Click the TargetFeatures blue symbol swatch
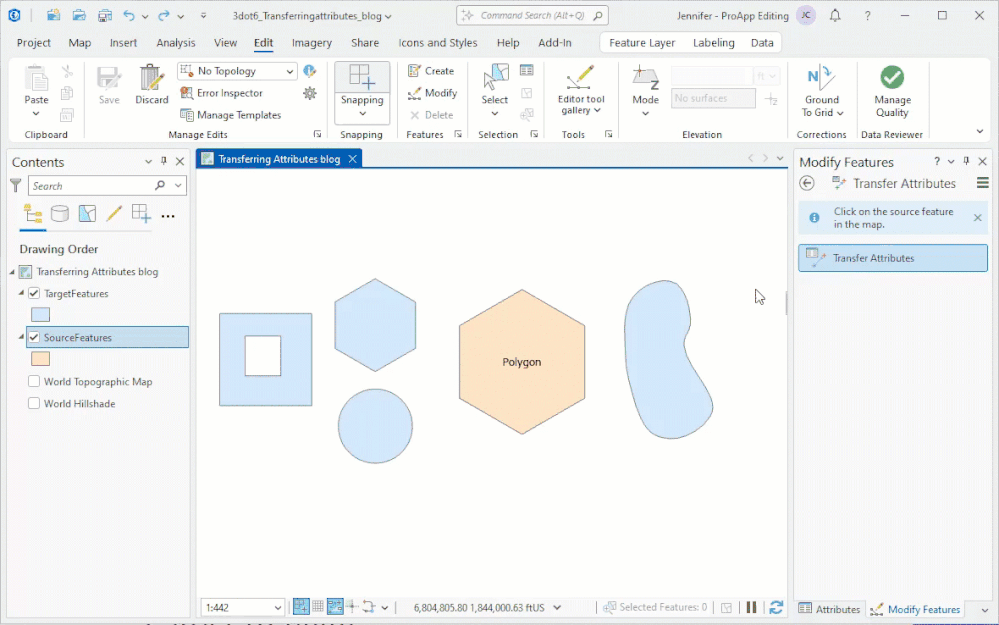 [x=39, y=314]
